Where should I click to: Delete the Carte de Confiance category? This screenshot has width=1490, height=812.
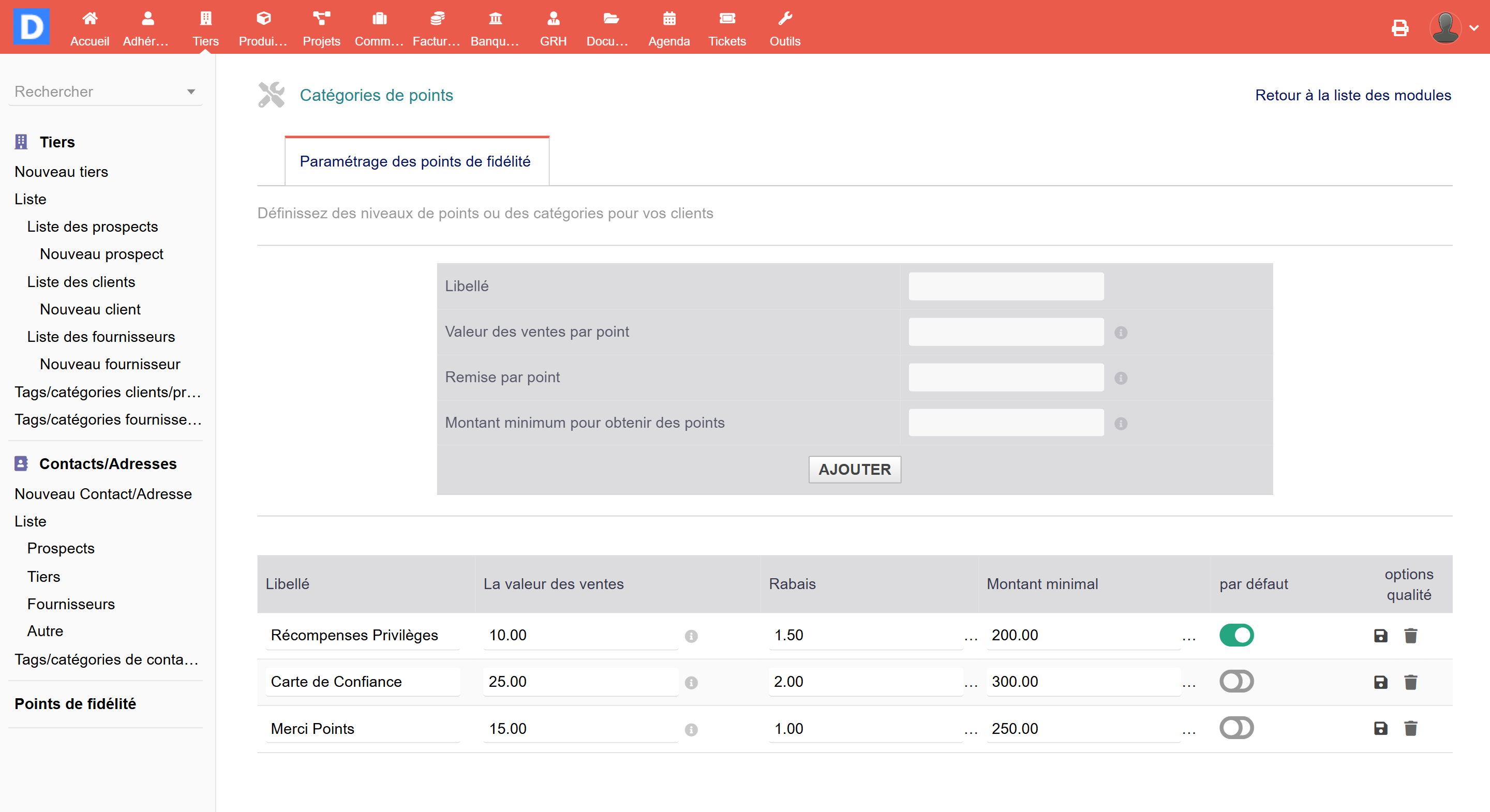tap(1410, 682)
